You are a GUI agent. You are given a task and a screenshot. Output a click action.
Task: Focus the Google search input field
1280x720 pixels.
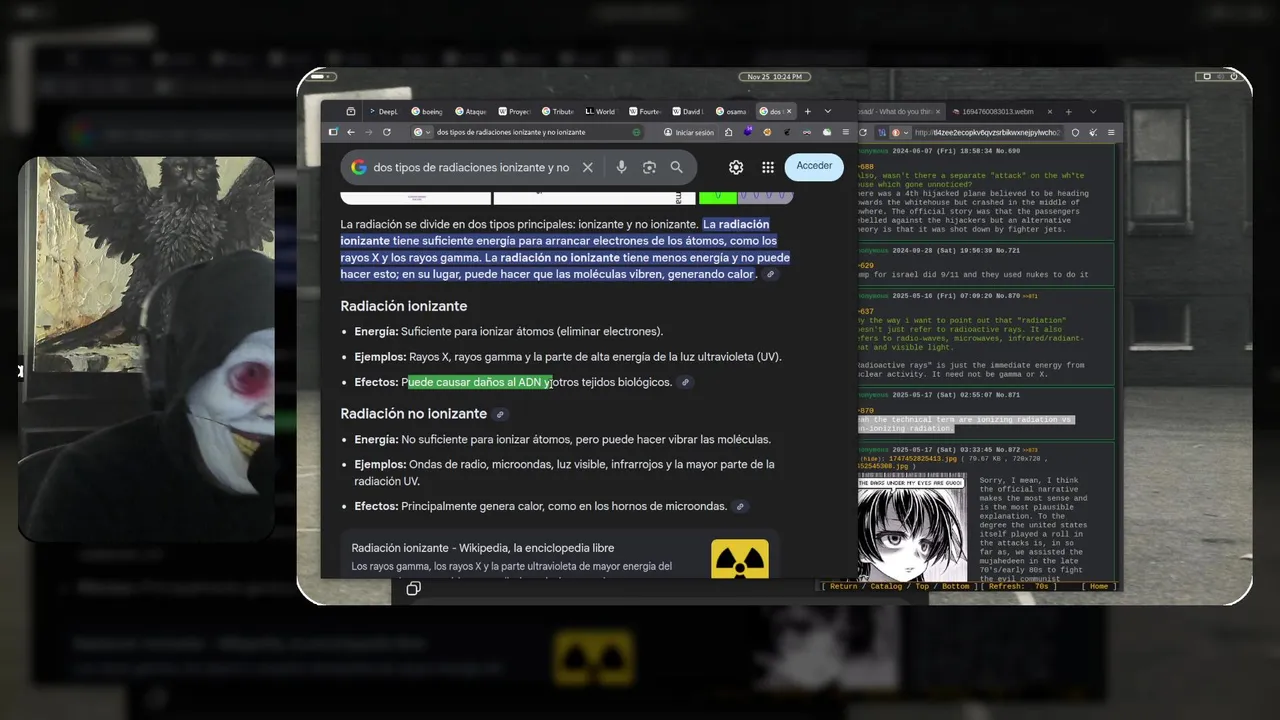(470, 167)
